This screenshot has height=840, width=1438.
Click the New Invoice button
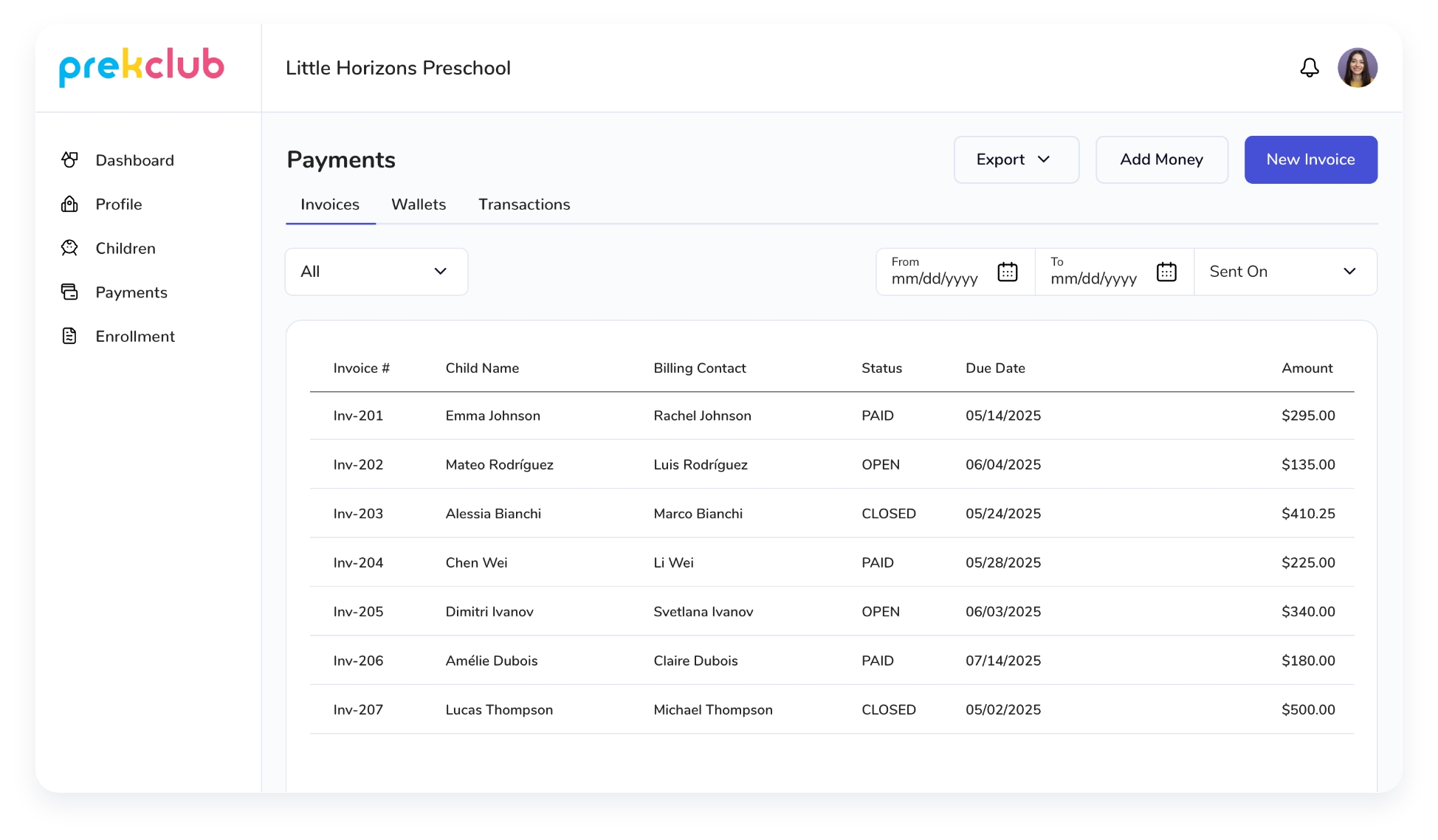1310,159
